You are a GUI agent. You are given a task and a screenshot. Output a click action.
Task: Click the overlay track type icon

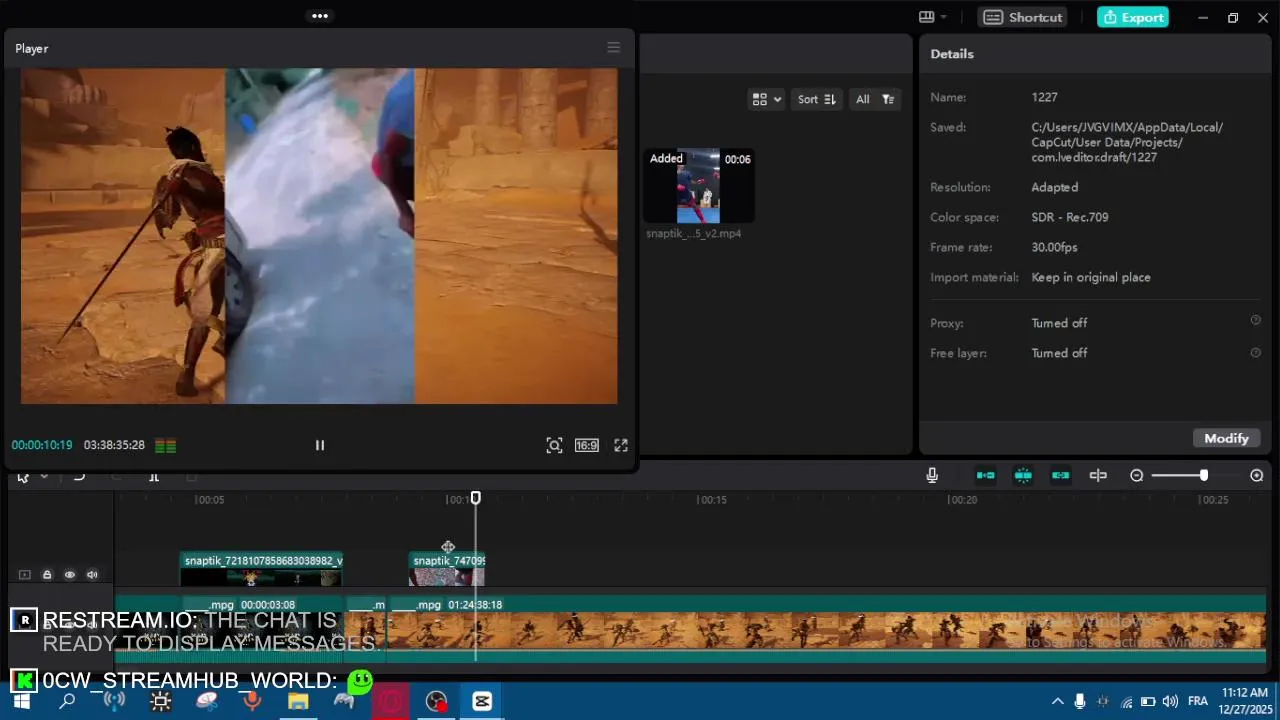pyautogui.click(x=25, y=575)
